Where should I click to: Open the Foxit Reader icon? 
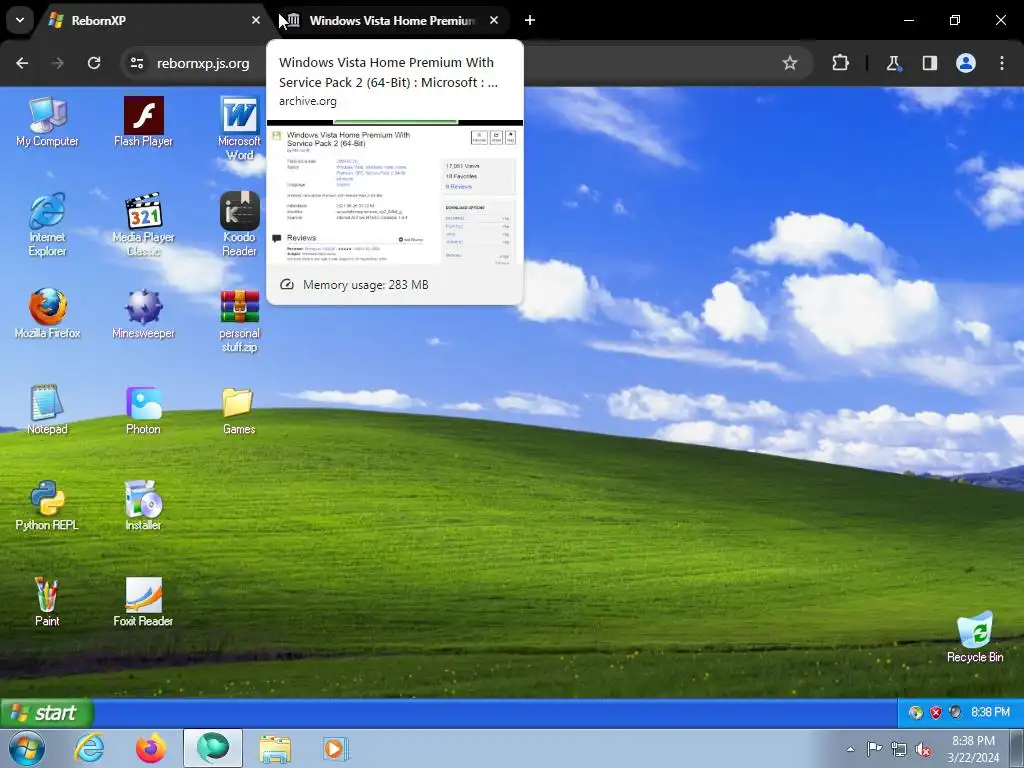[143, 601]
